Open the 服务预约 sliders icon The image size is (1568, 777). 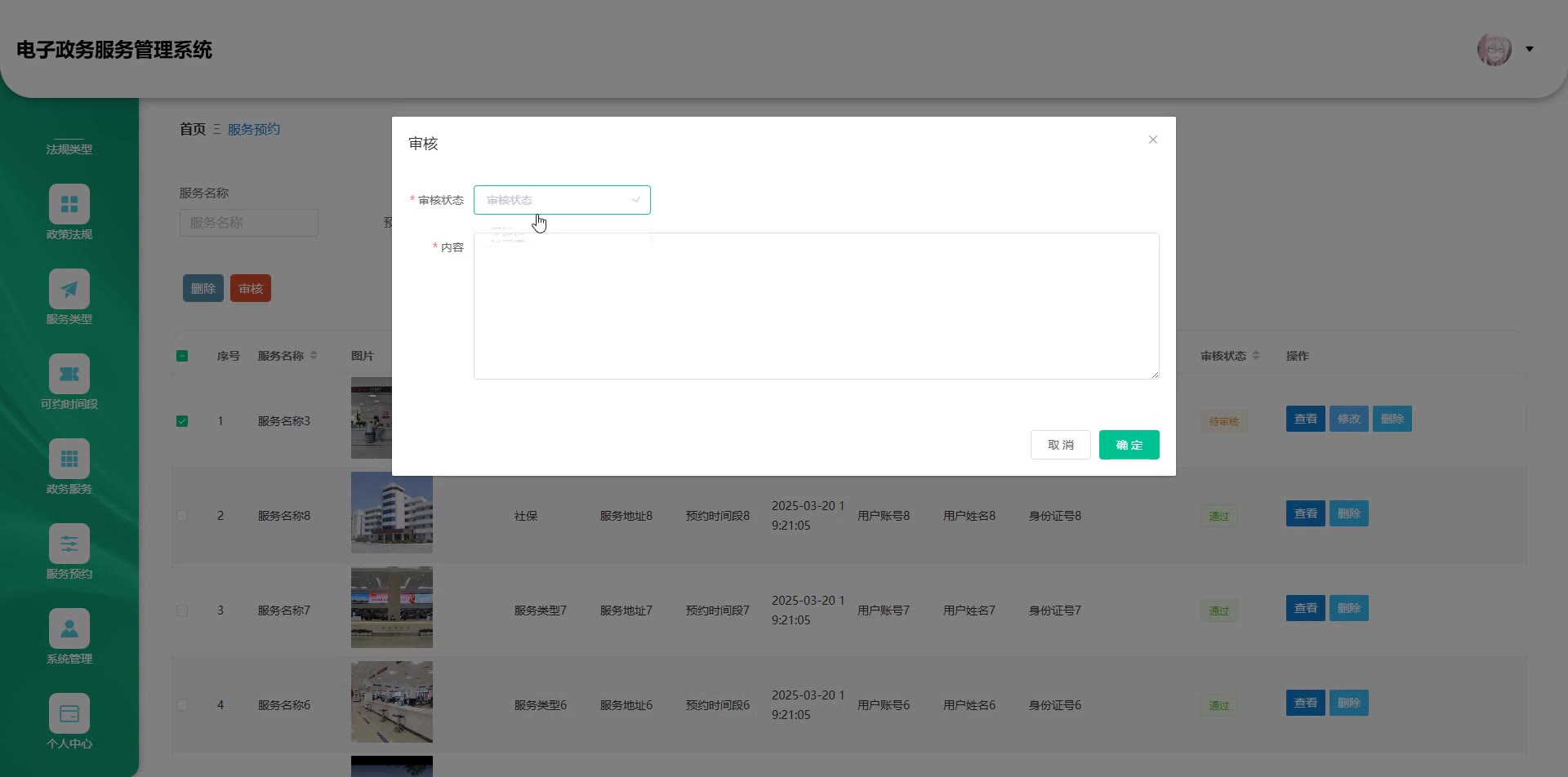pyautogui.click(x=69, y=544)
